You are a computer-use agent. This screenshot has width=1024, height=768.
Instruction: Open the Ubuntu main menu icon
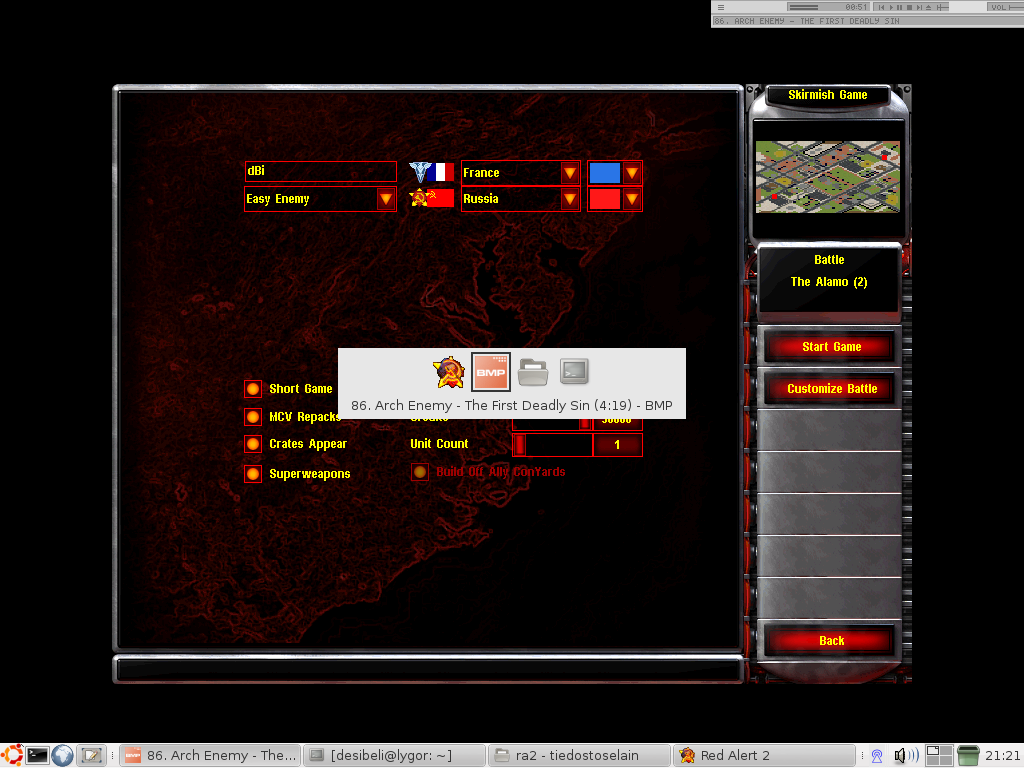12,755
